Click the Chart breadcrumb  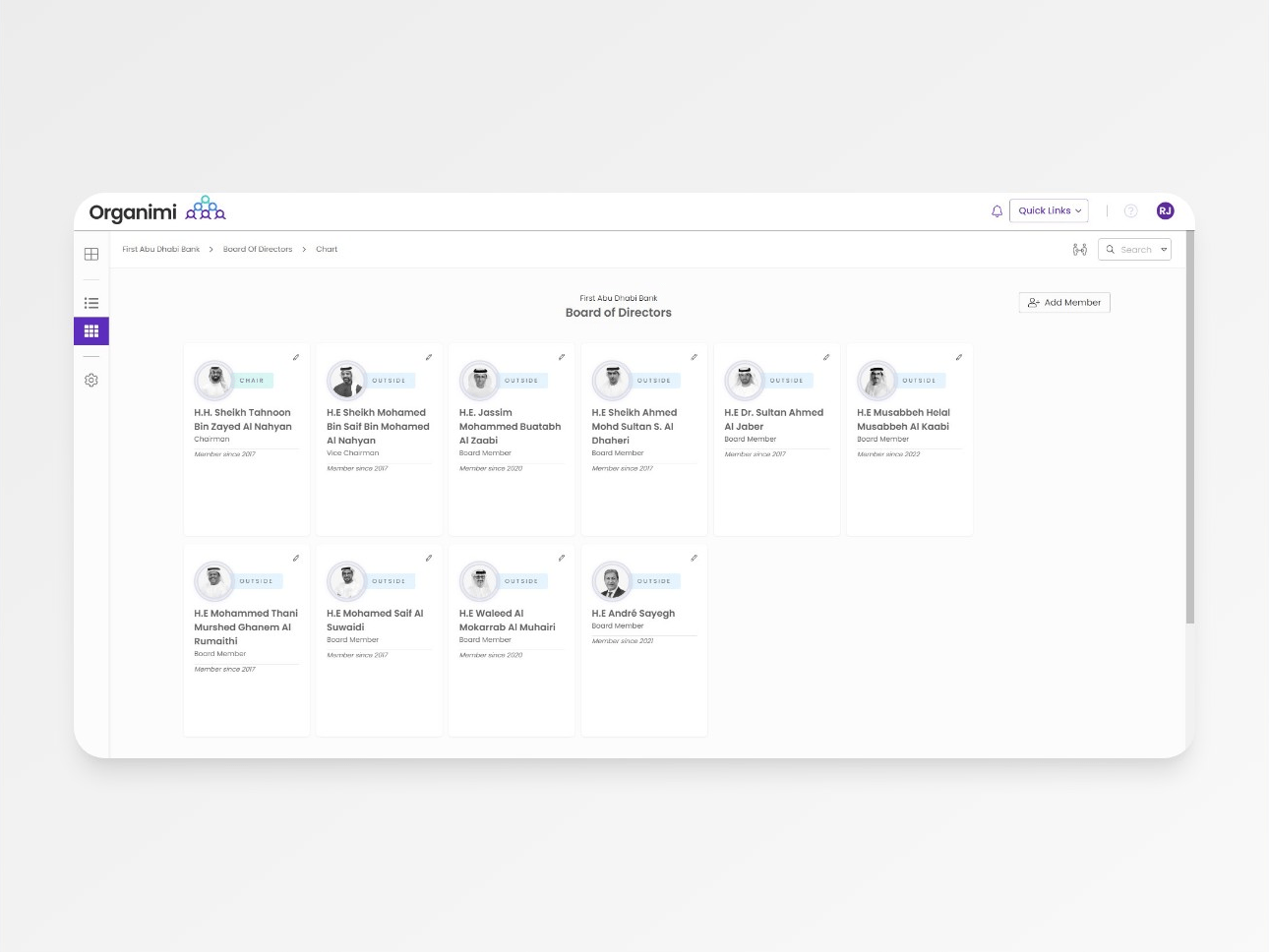coord(327,249)
